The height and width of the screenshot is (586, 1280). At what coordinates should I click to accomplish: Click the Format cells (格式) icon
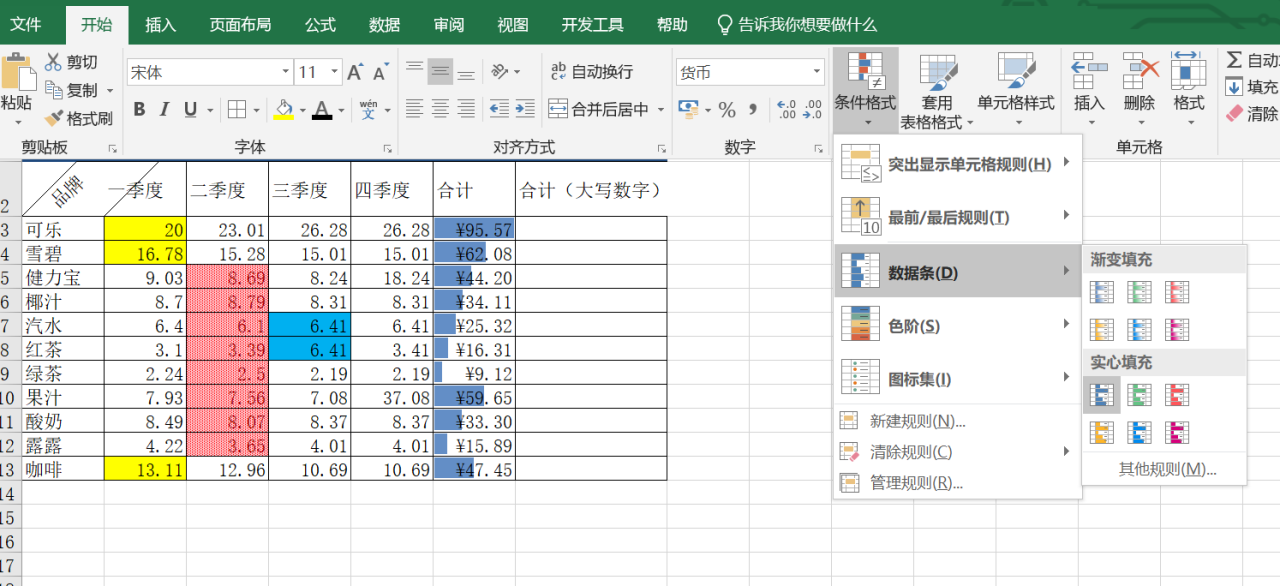coord(1188,70)
